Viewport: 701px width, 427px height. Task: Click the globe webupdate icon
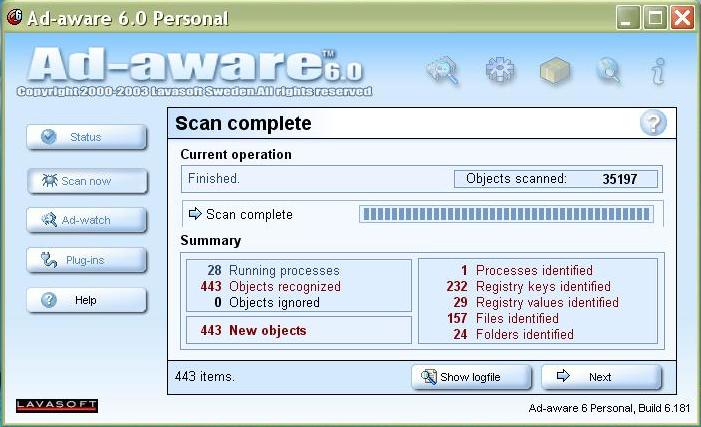[607, 71]
